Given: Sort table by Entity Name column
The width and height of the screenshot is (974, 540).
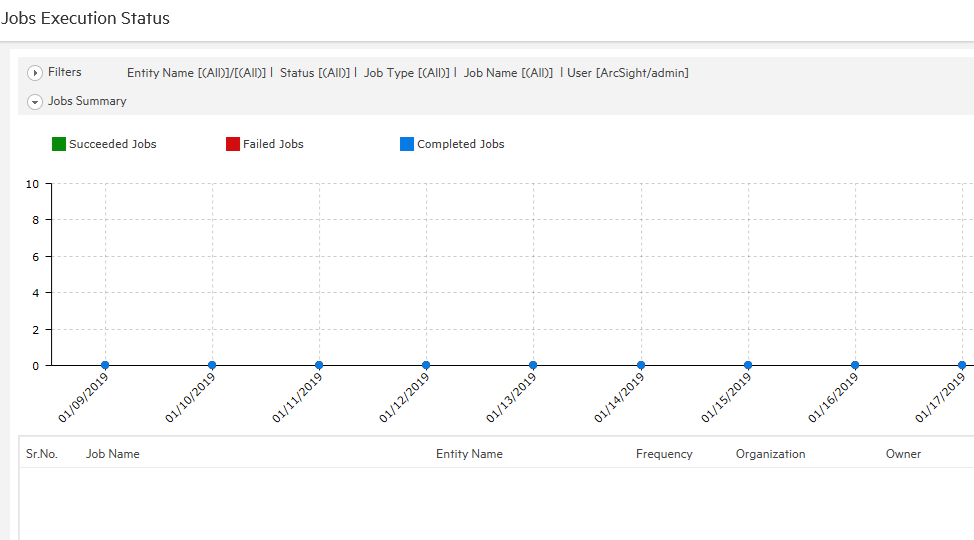Looking at the screenshot, I should pyautogui.click(x=469, y=454).
